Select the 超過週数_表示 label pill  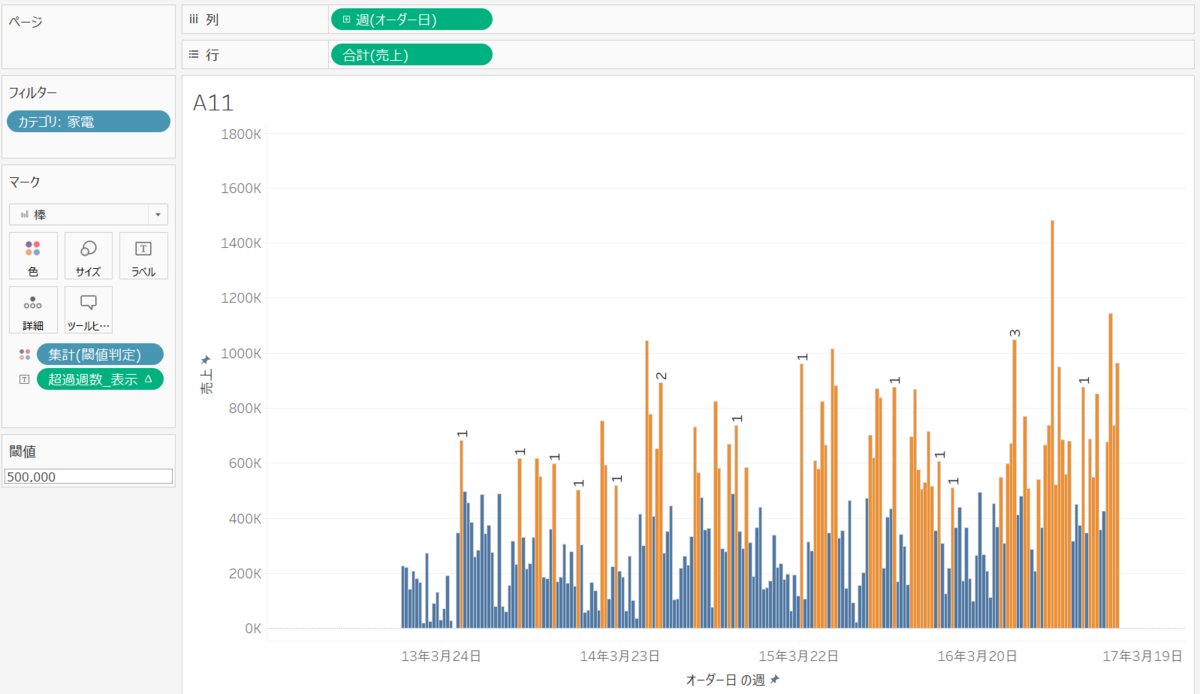pyautogui.click(x=100, y=379)
